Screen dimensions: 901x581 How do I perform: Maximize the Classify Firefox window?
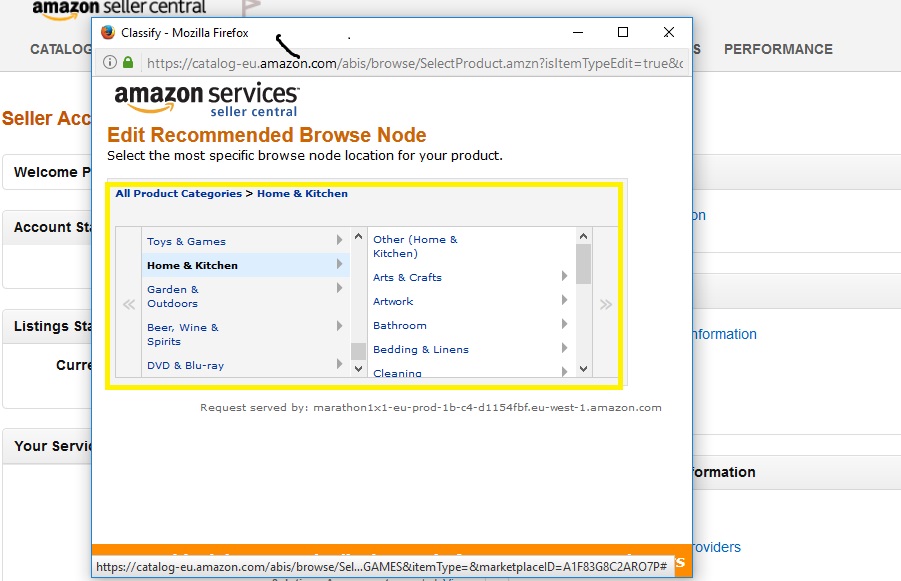[623, 32]
